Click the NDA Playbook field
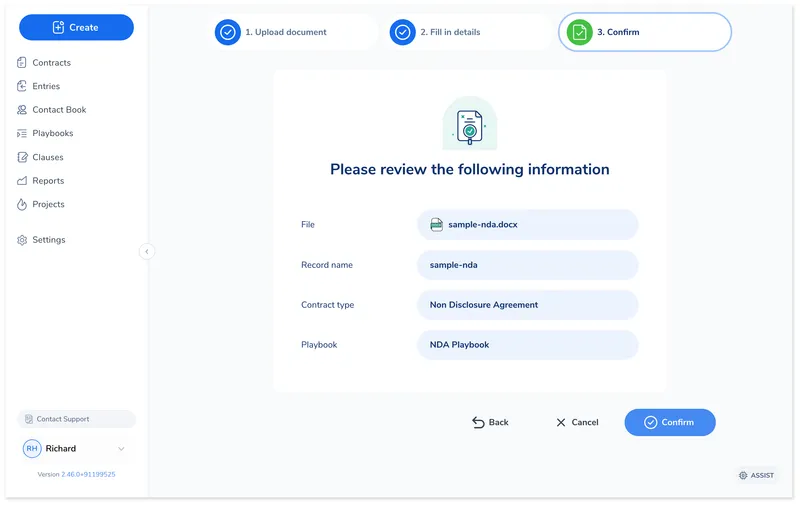Viewport: 800px width, 505px height. [x=528, y=345]
